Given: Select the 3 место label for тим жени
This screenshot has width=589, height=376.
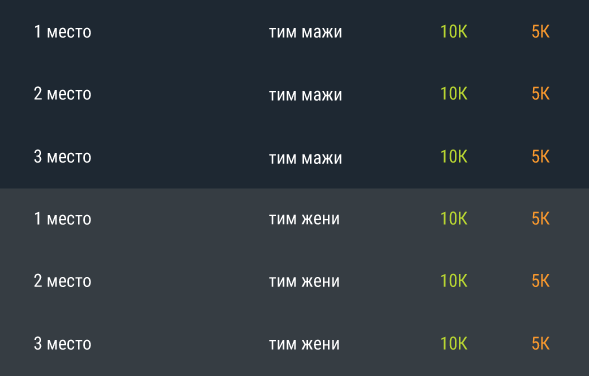Looking at the screenshot, I should point(63,344).
